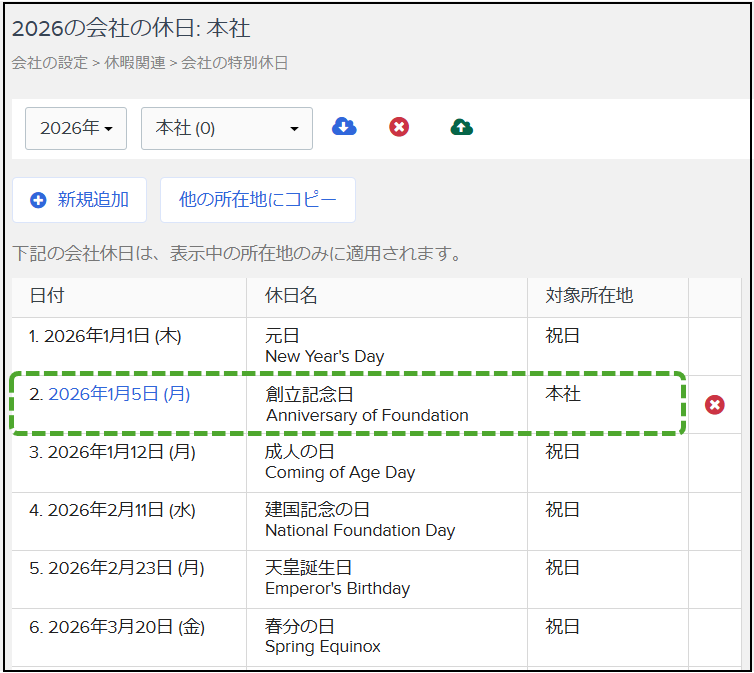Open the 2026年1月5日 (月) date link
This screenshot has height=673, width=754.
click(x=119, y=394)
